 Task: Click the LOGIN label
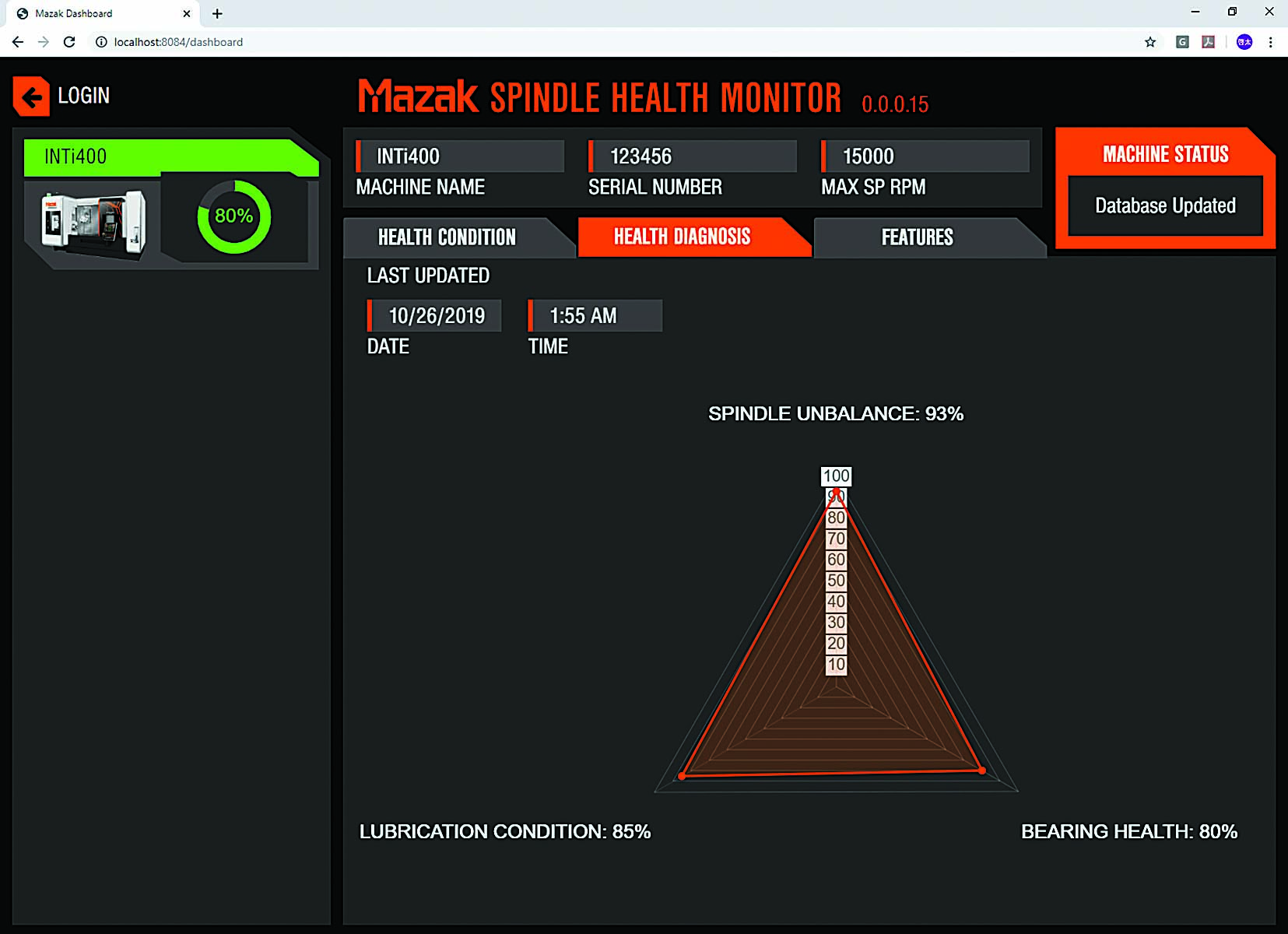(x=83, y=96)
